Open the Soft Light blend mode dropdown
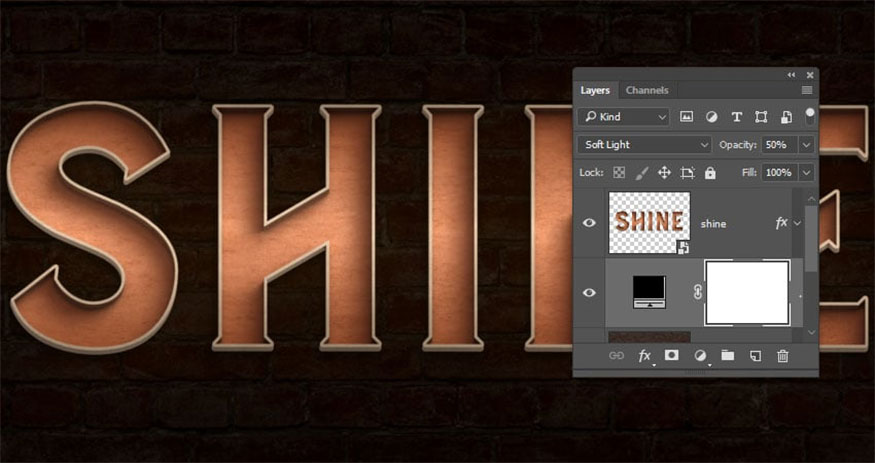 644,145
